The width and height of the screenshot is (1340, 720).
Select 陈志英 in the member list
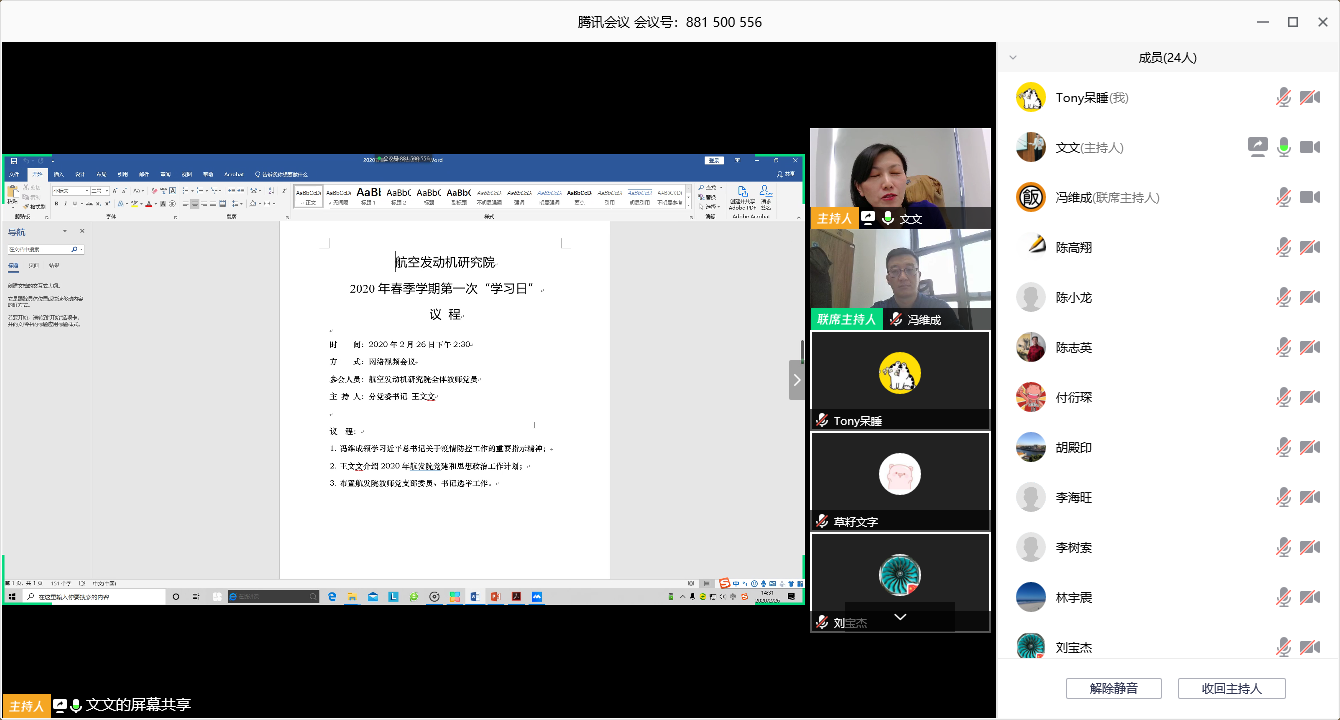click(x=1074, y=348)
